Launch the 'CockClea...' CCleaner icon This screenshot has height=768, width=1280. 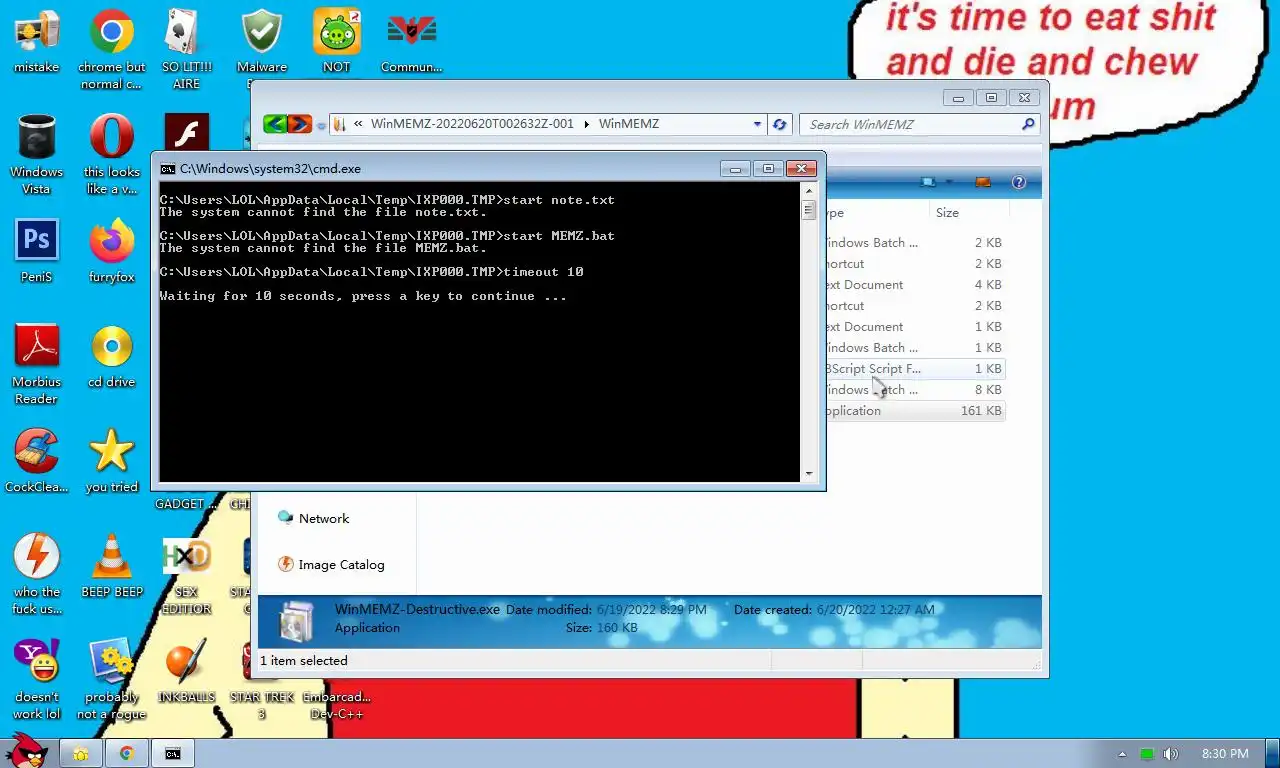click(36, 462)
